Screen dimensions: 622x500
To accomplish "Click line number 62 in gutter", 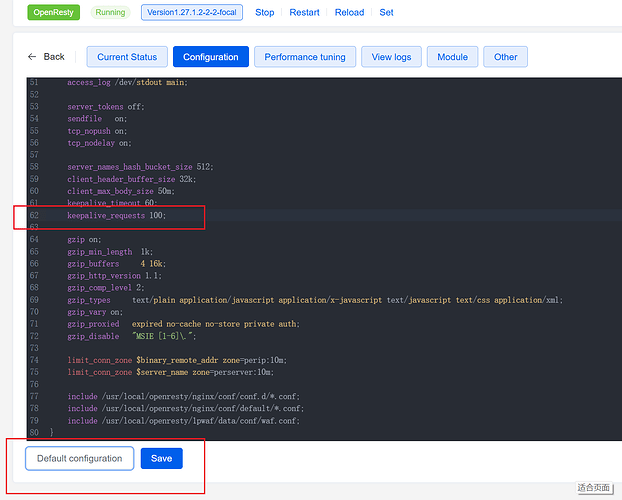I will tap(34, 215).
